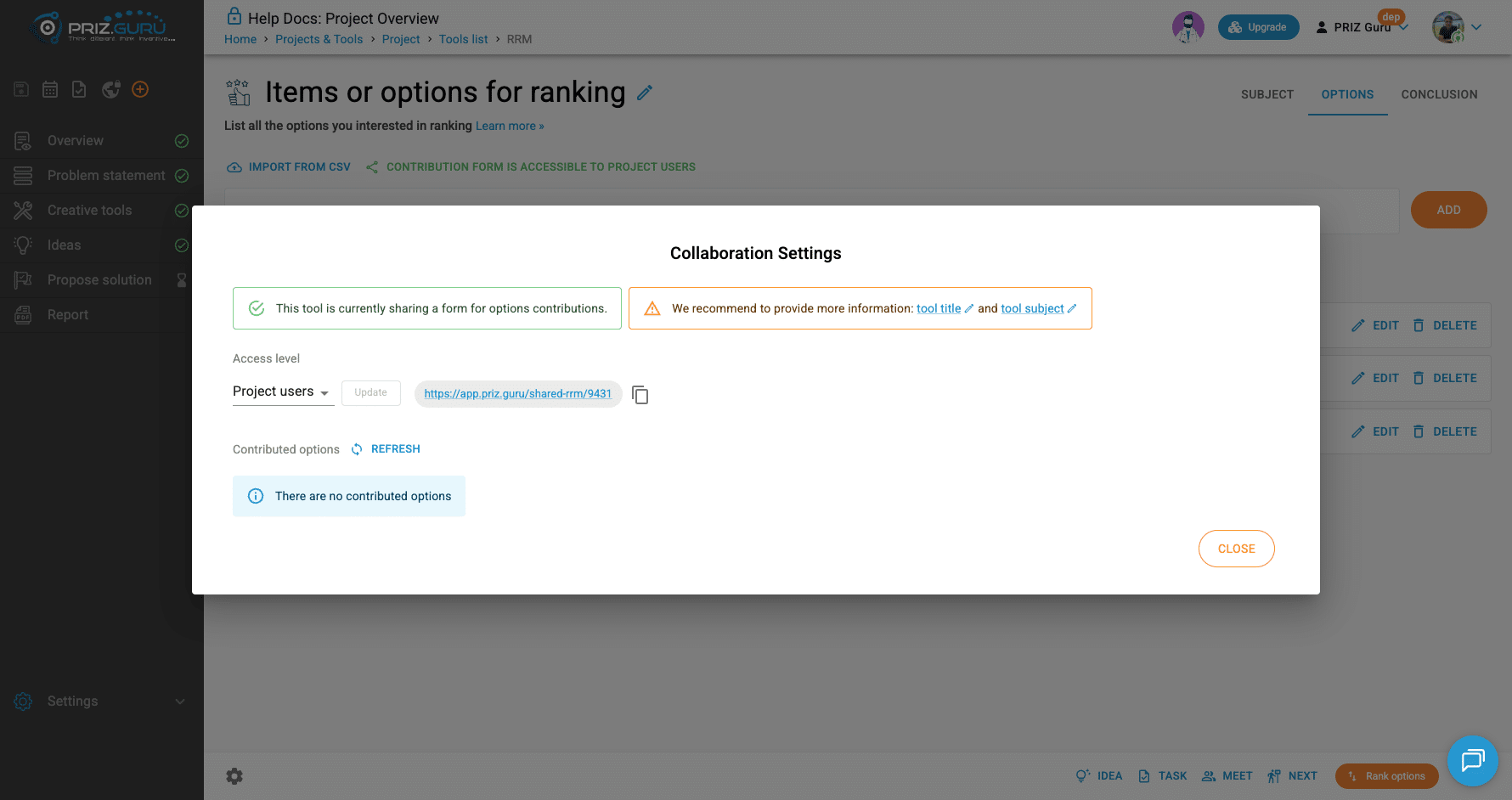Click the tool subject link in the warning
The width and height of the screenshot is (1512, 800).
(1032, 308)
